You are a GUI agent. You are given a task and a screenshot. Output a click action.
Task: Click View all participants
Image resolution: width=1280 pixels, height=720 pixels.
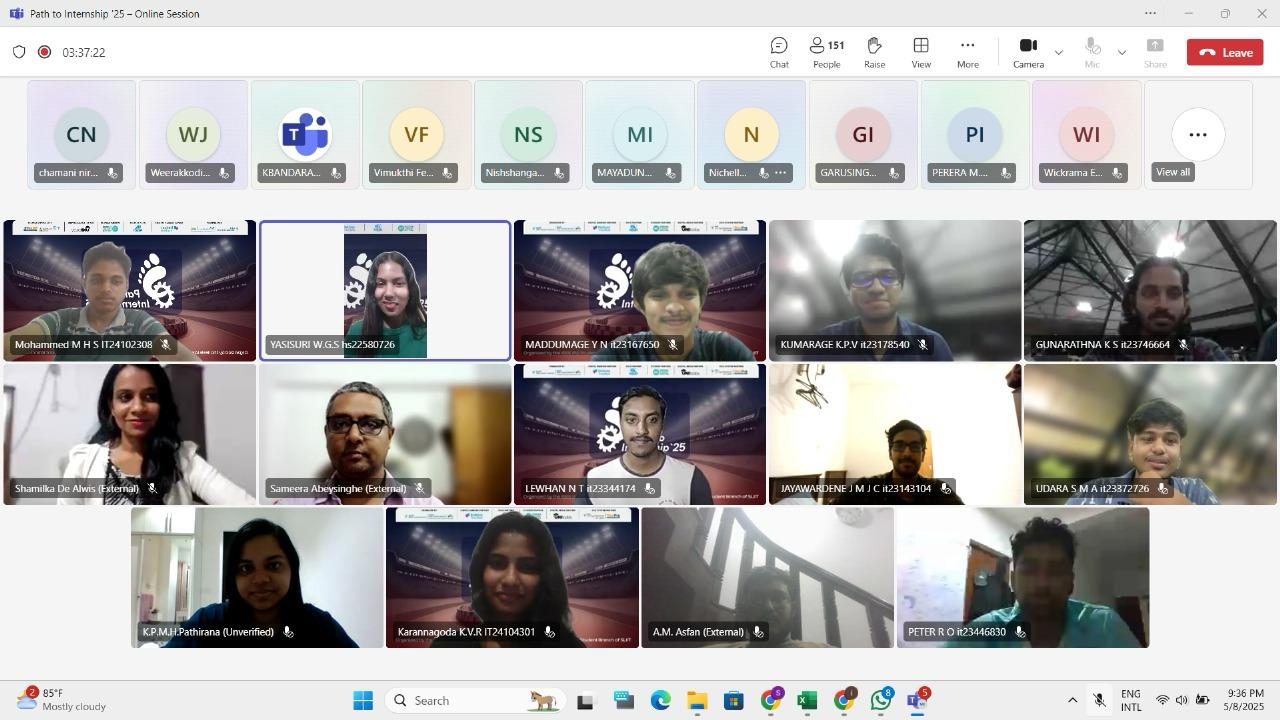[x=1173, y=172]
